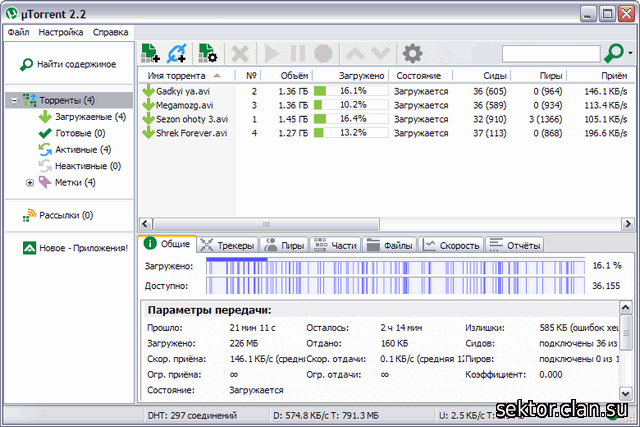
Task: Click DHT: 297 соединений status entry
Action: coord(192,416)
